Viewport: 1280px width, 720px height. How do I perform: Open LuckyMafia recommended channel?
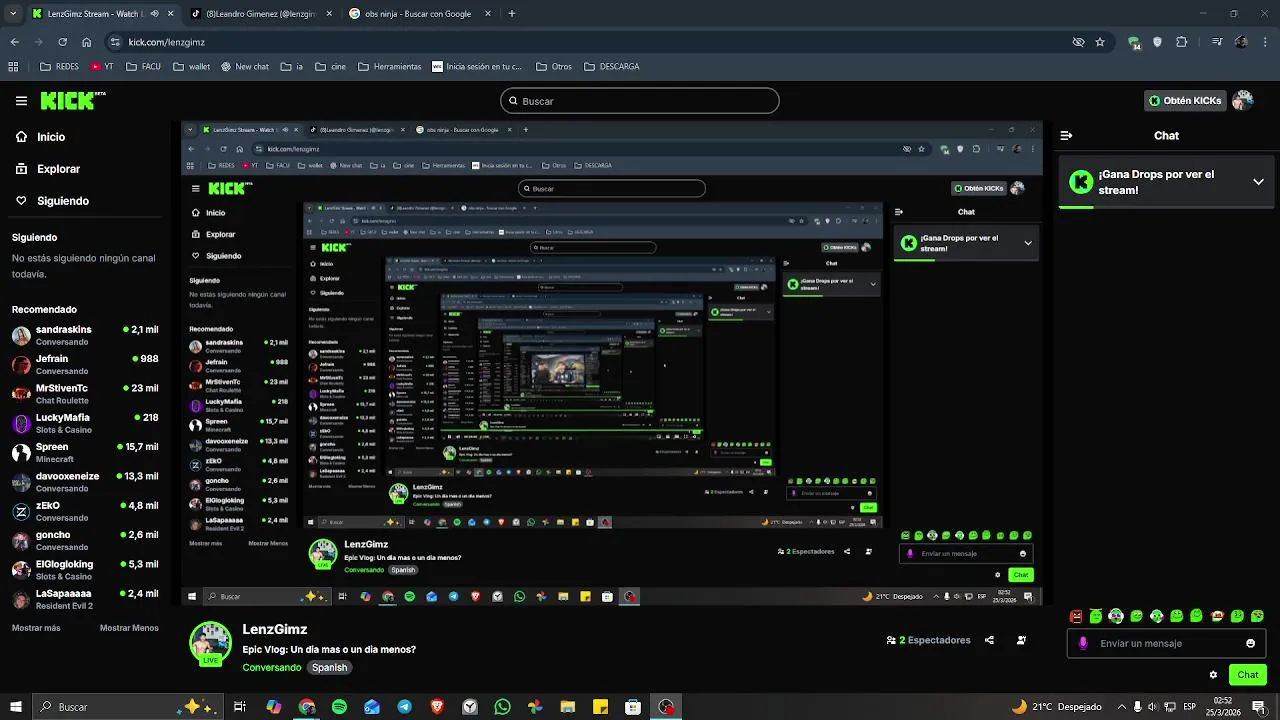click(x=86, y=423)
